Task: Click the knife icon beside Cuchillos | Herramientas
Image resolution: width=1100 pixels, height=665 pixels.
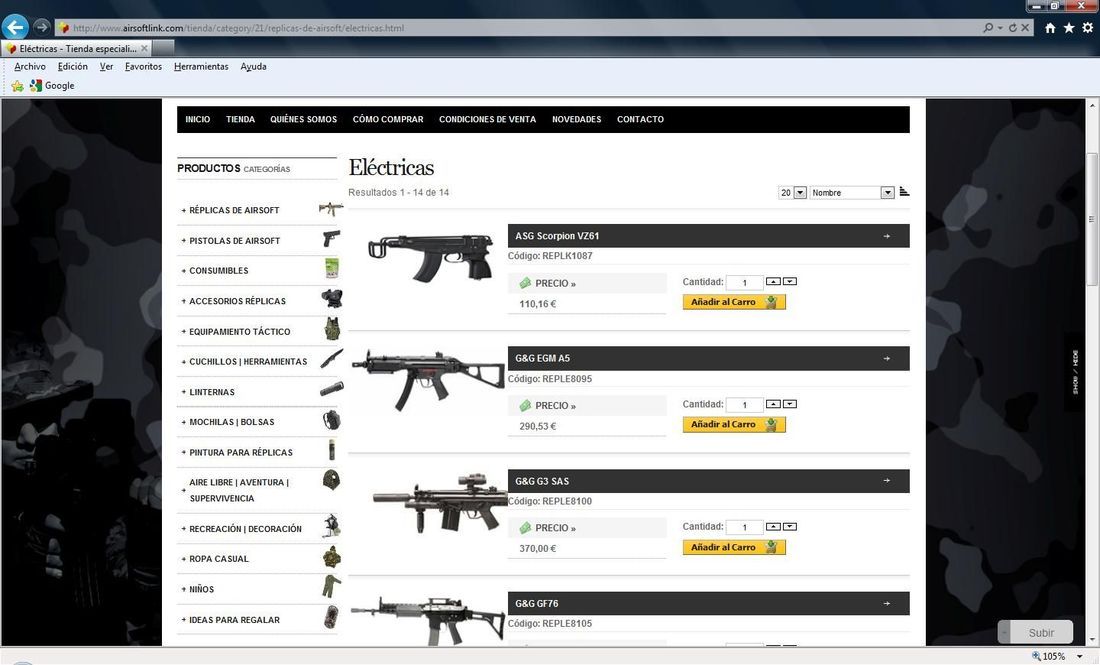Action: 332,359
